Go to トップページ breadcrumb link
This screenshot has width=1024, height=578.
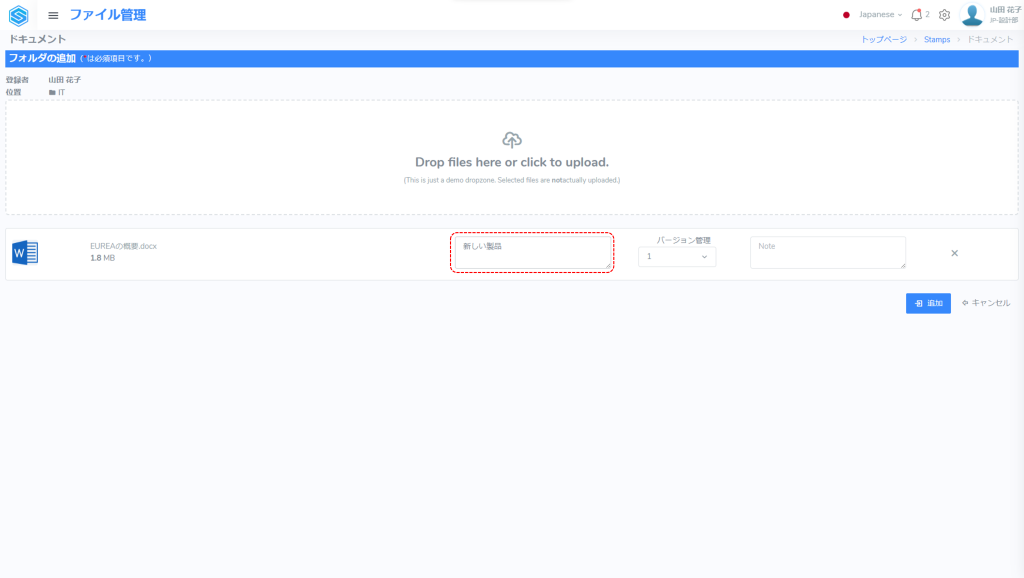[884, 39]
